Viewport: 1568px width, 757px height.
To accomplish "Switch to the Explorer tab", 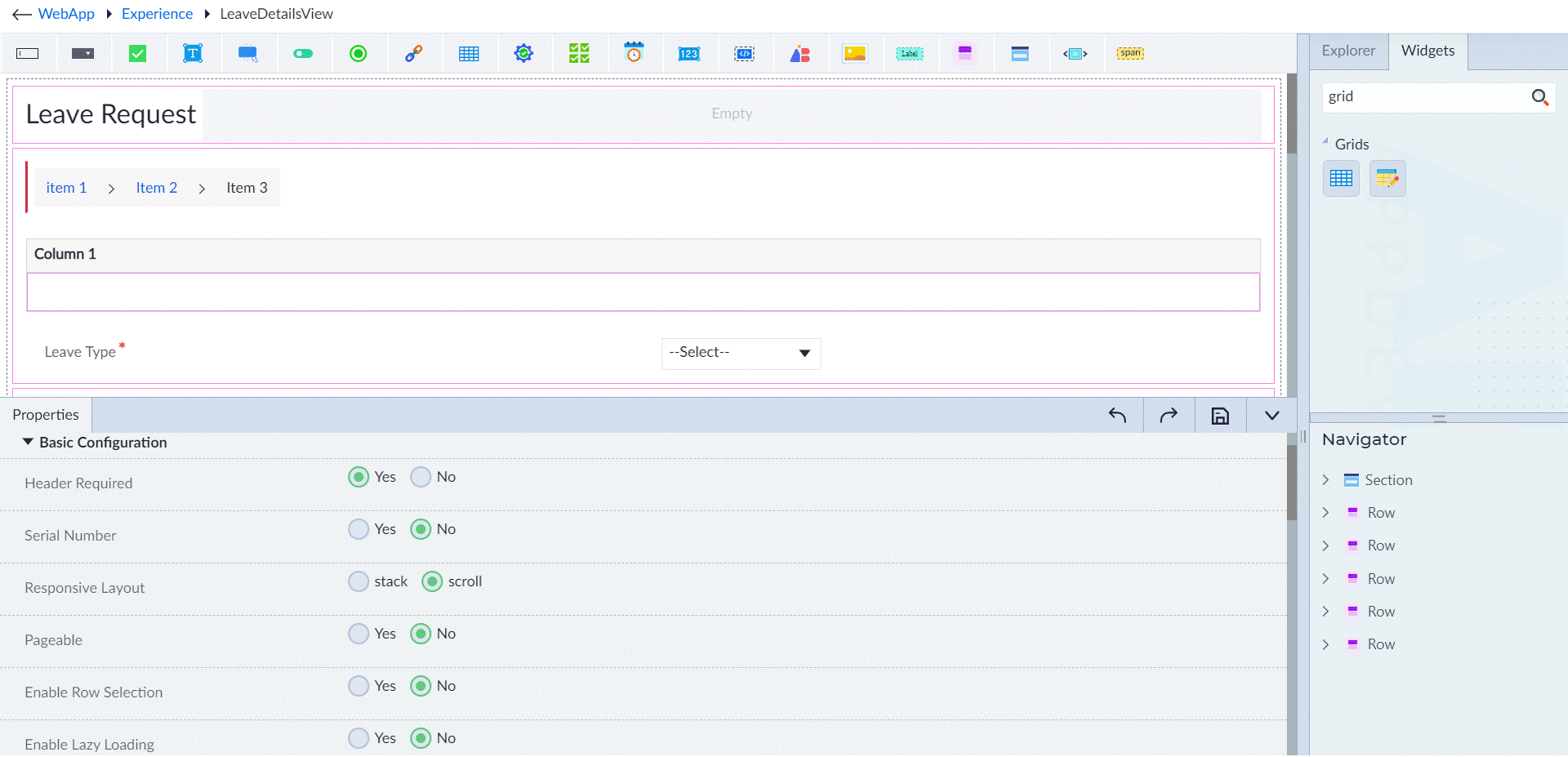I will [x=1348, y=51].
